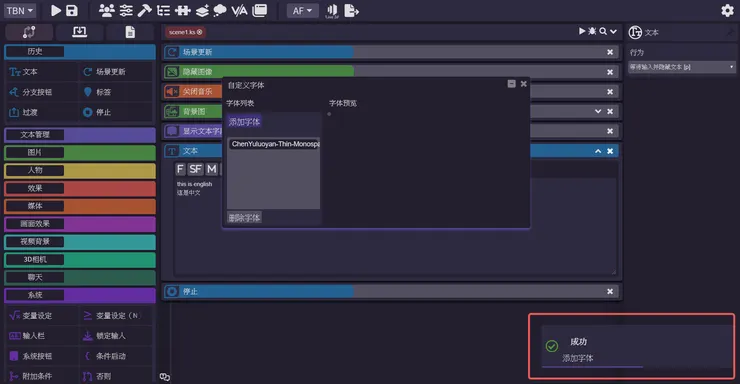Open the V/A font tool icon
Viewport: 740px width, 384px height.
(239, 10)
